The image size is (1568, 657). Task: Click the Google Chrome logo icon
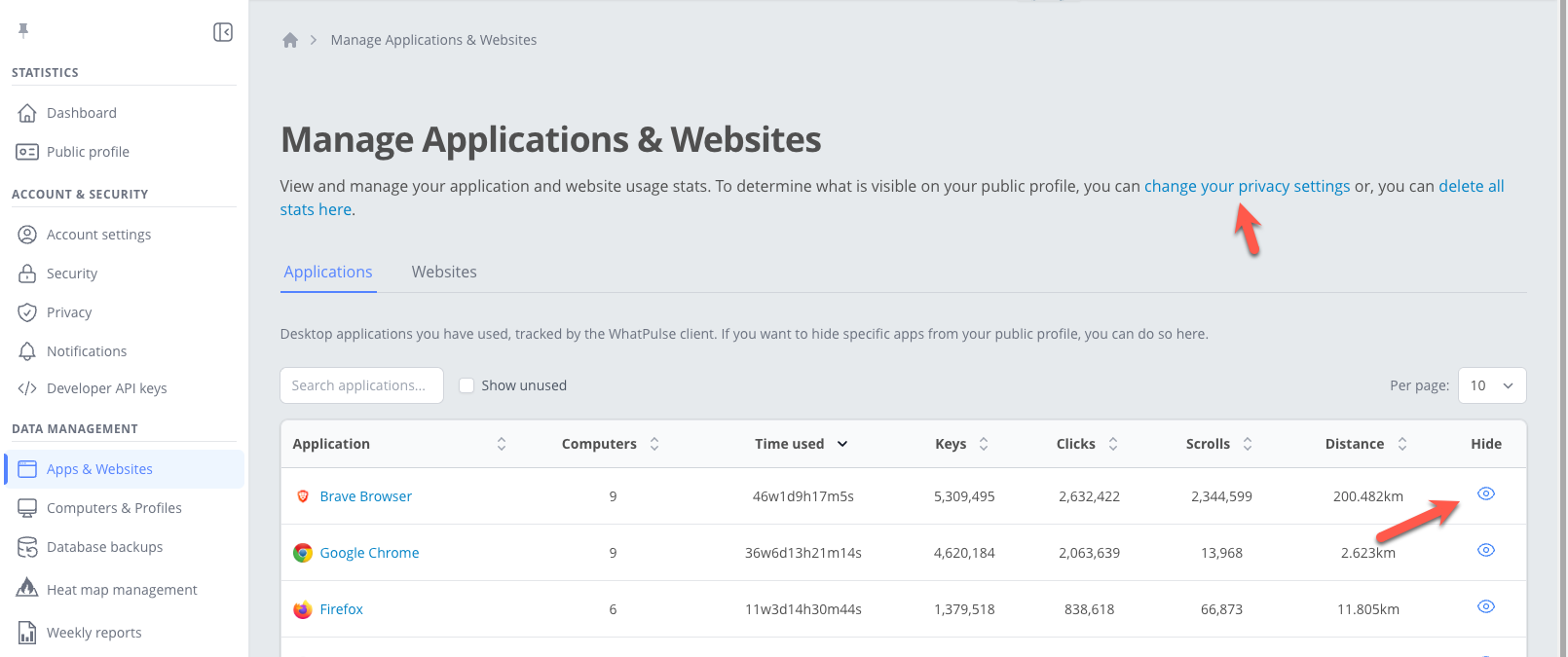click(x=303, y=553)
